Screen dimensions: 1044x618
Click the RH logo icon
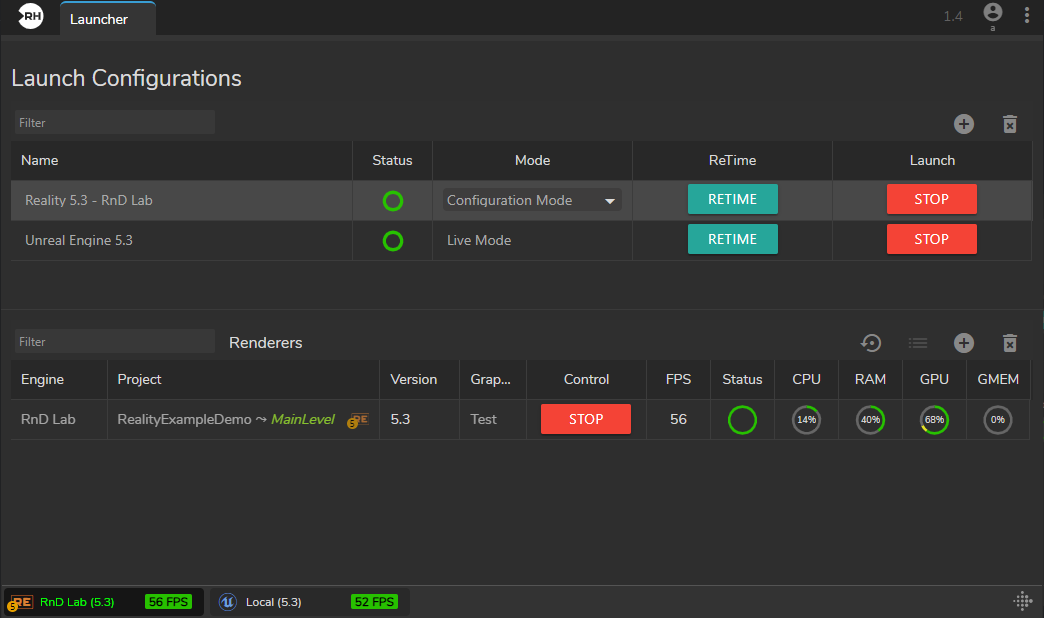click(x=31, y=16)
